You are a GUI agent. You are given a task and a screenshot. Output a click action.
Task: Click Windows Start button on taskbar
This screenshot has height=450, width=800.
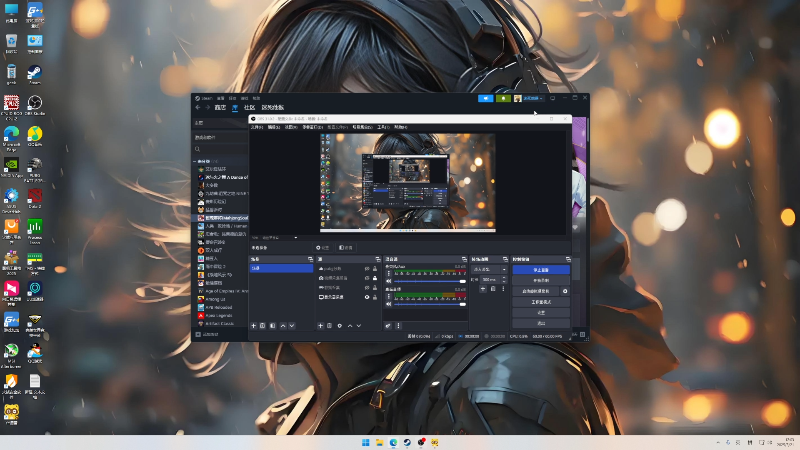(x=366, y=442)
